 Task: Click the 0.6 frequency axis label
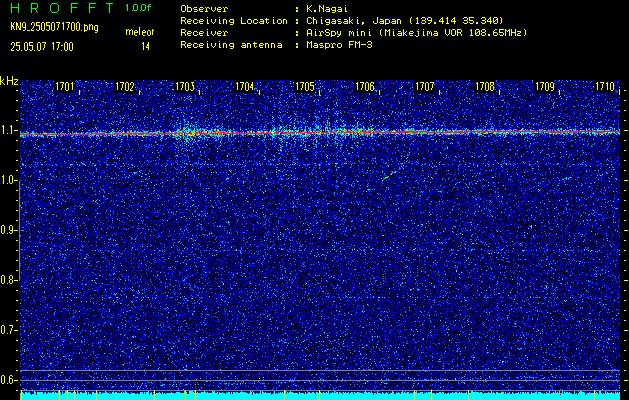7,380
